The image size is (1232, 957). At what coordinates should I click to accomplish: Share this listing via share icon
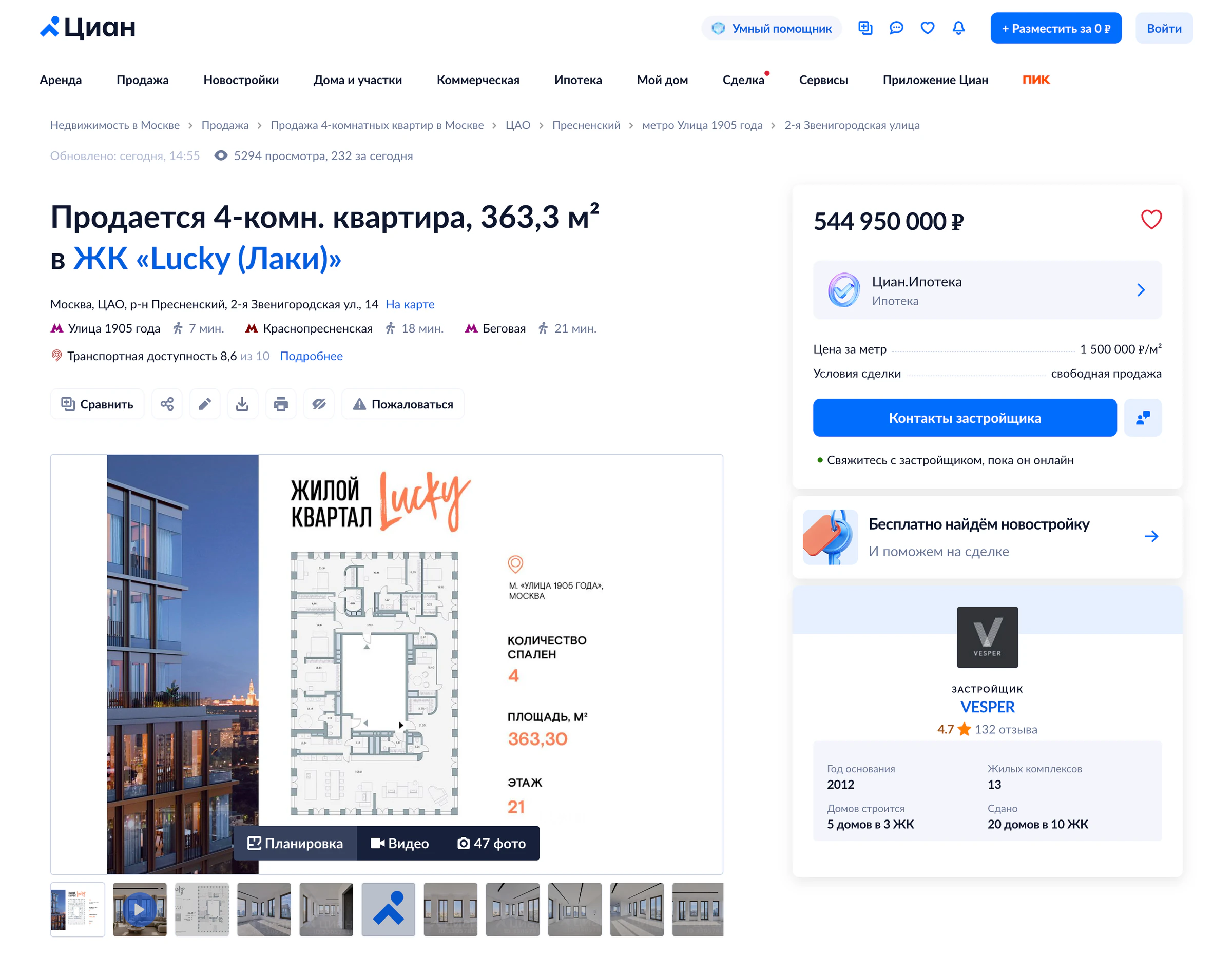point(167,404)
